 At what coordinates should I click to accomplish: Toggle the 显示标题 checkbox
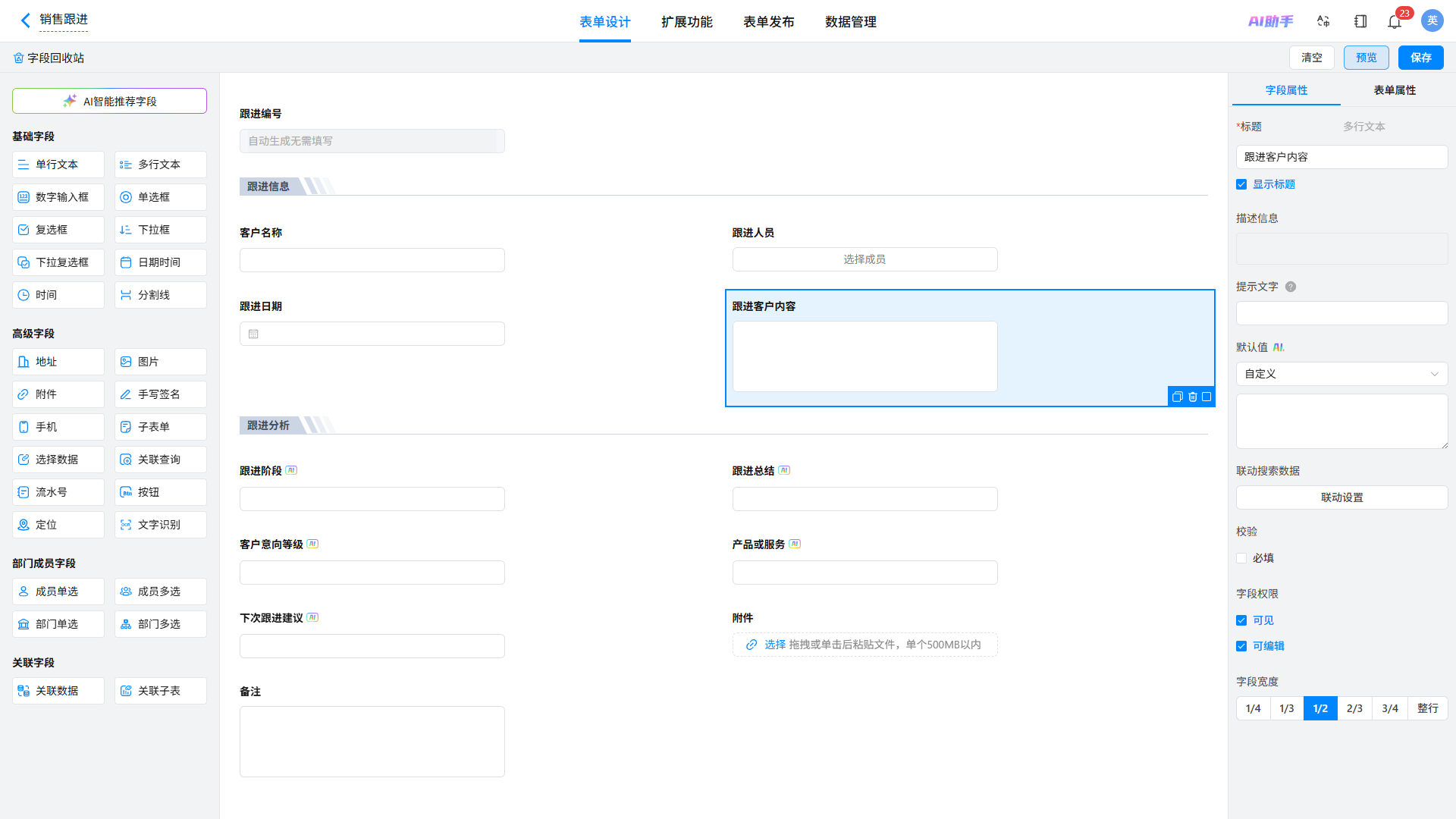[x=1241, y=184]
